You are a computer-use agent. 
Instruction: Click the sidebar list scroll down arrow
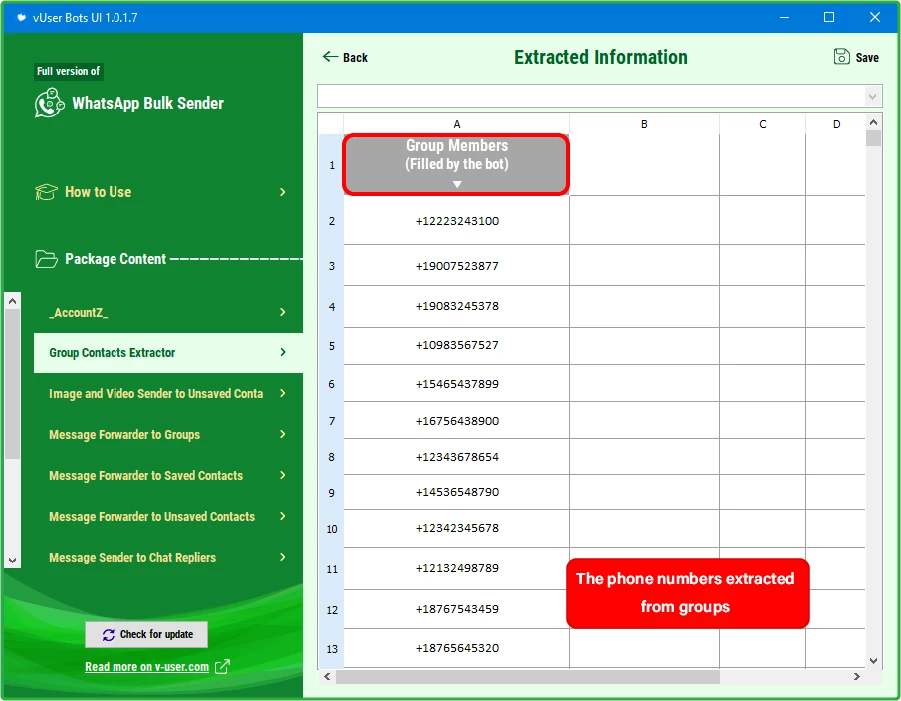pos(13,560)
